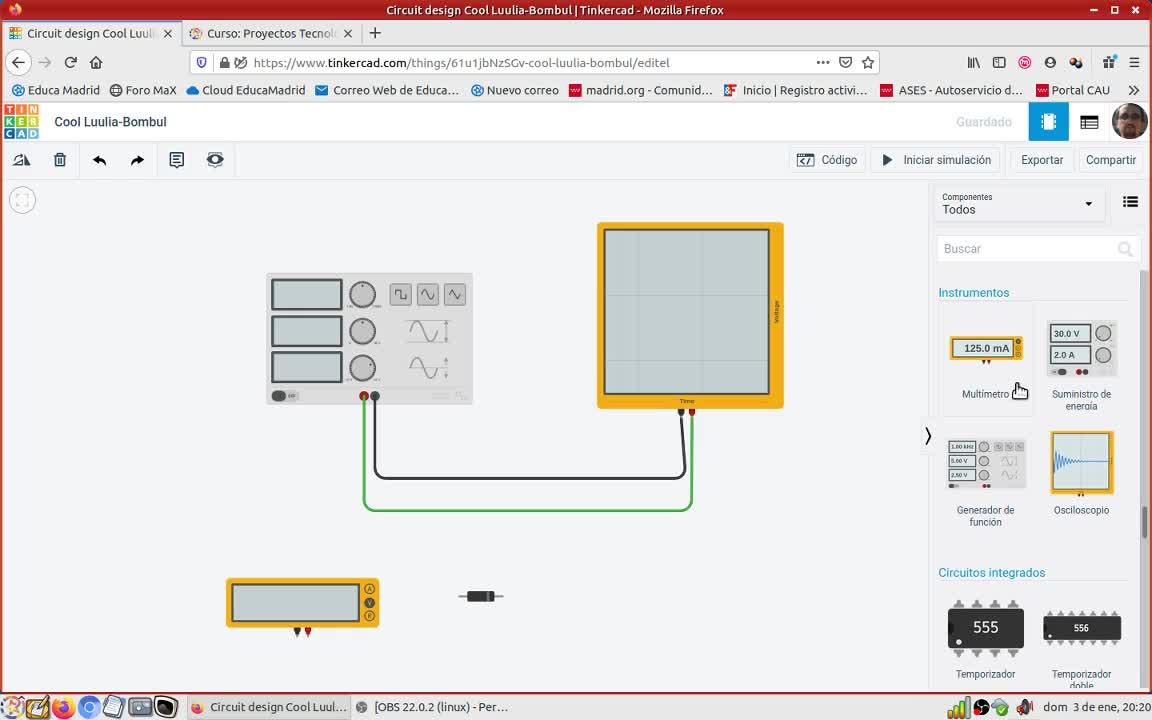Click the components panel vertical scrollbar
Image resolution: width=1152 pixels, height=720 pixels.
coord(1146,400)
